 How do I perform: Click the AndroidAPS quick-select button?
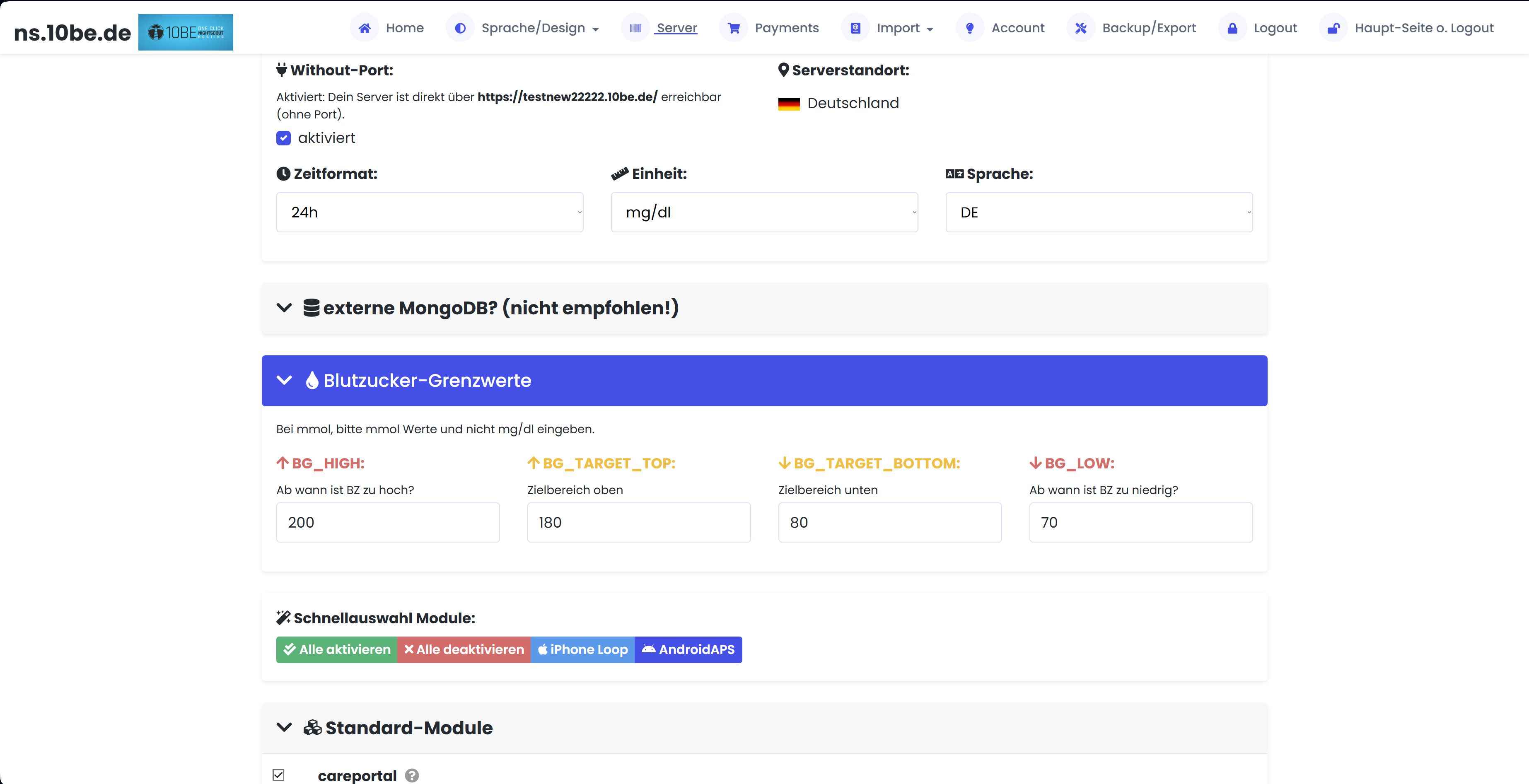tap(688, 649)
